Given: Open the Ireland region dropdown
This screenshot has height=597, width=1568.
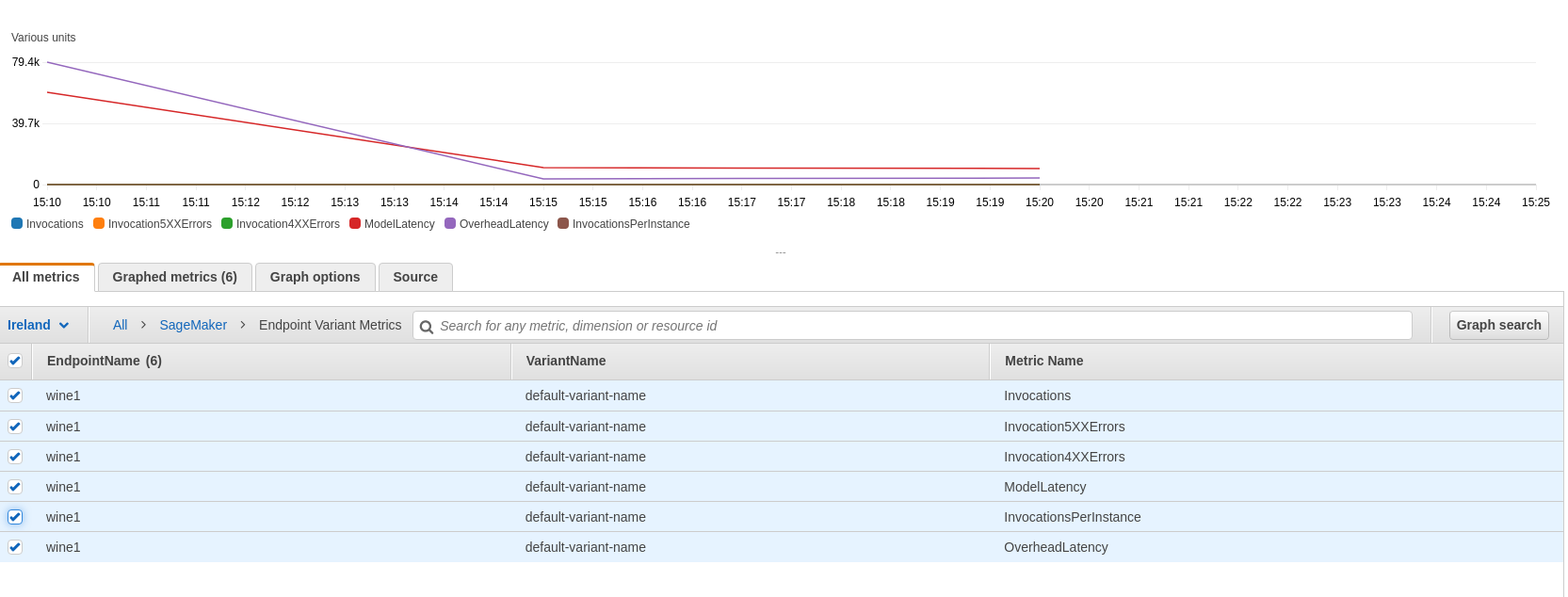Looking at the screenshot, I should click(39, 325).
